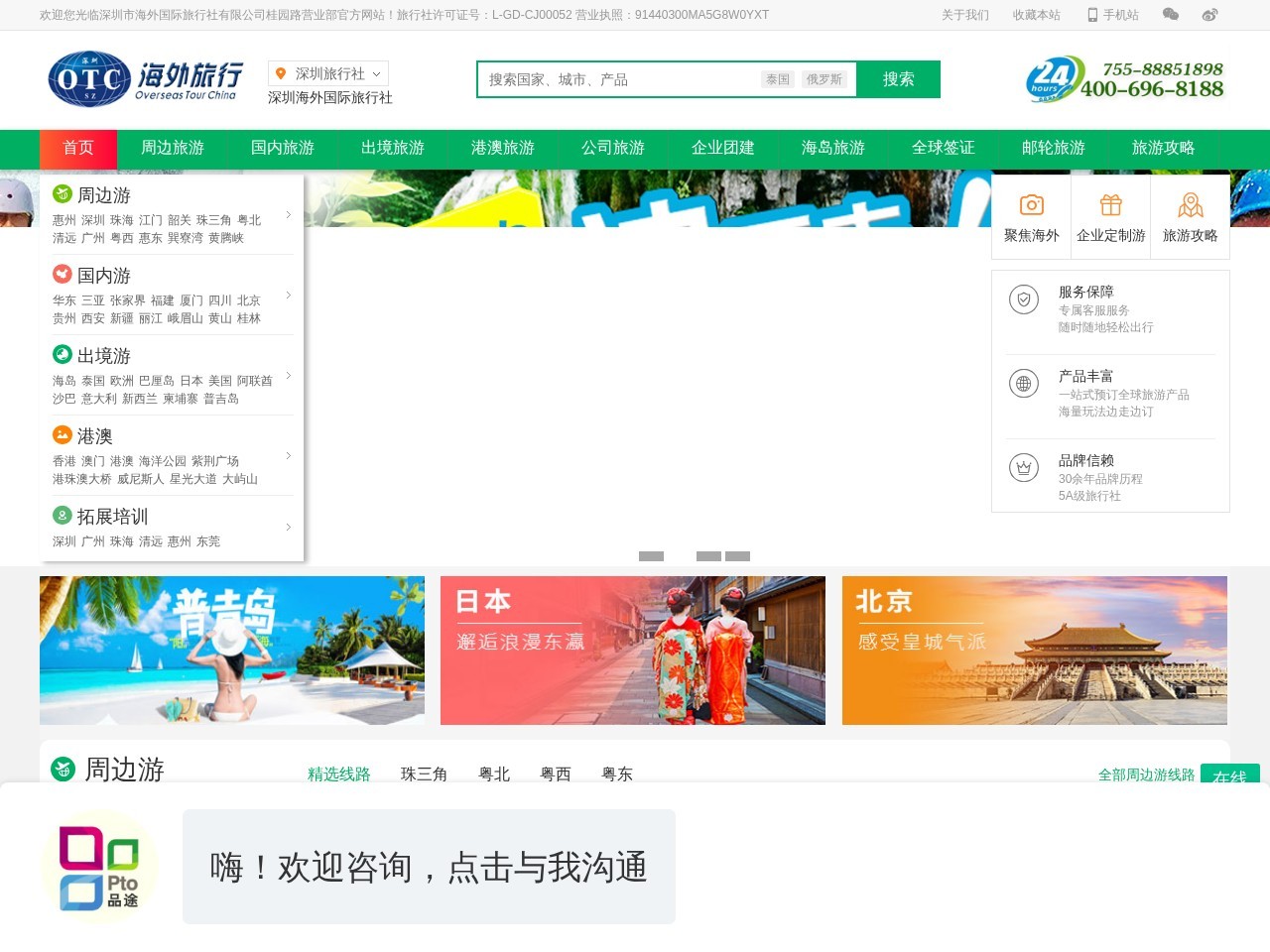Expand the 国内游 category arrow
This screenshot has height=952, width=1270.
click(x=289, y=296)
